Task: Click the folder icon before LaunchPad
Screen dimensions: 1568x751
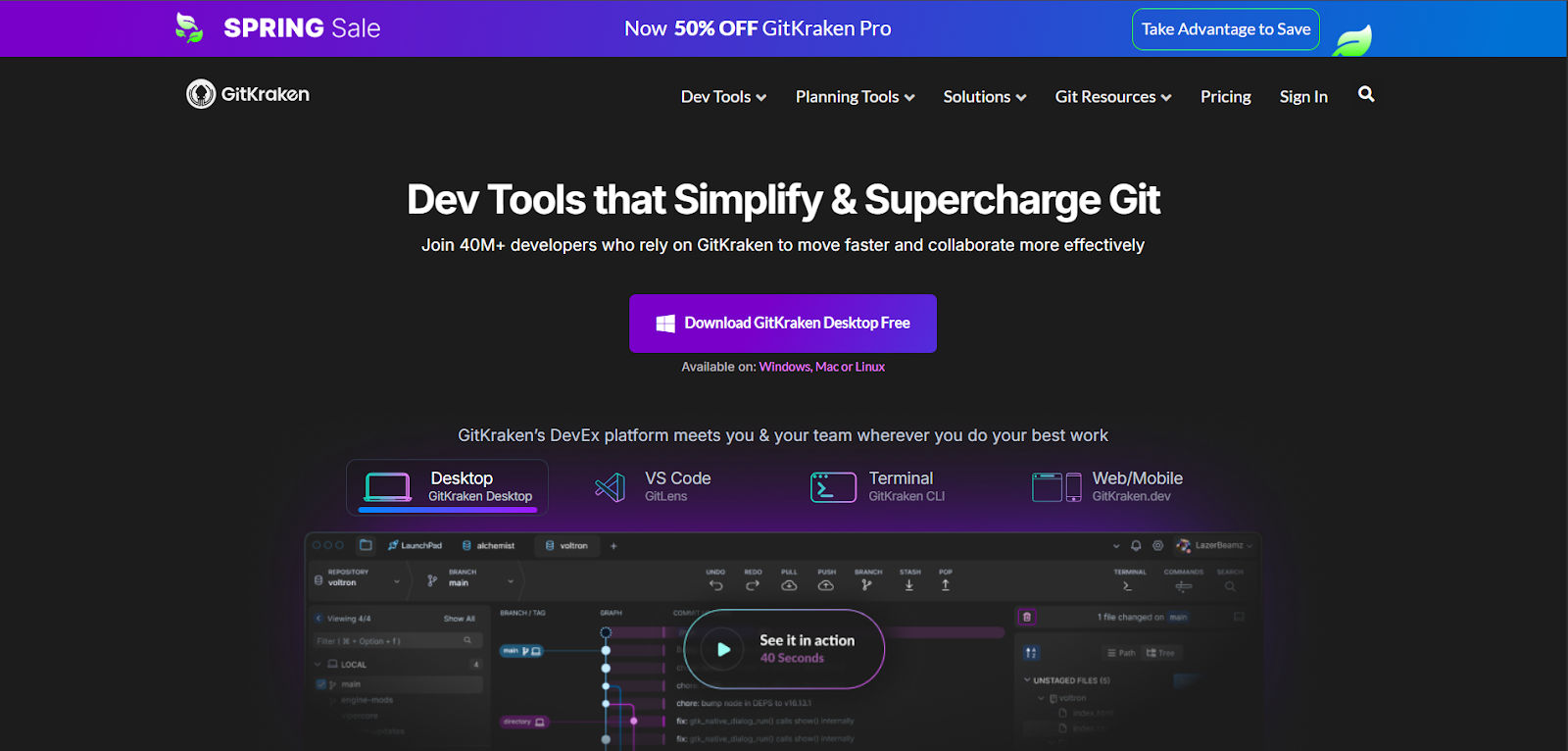Action: (366, 545)
